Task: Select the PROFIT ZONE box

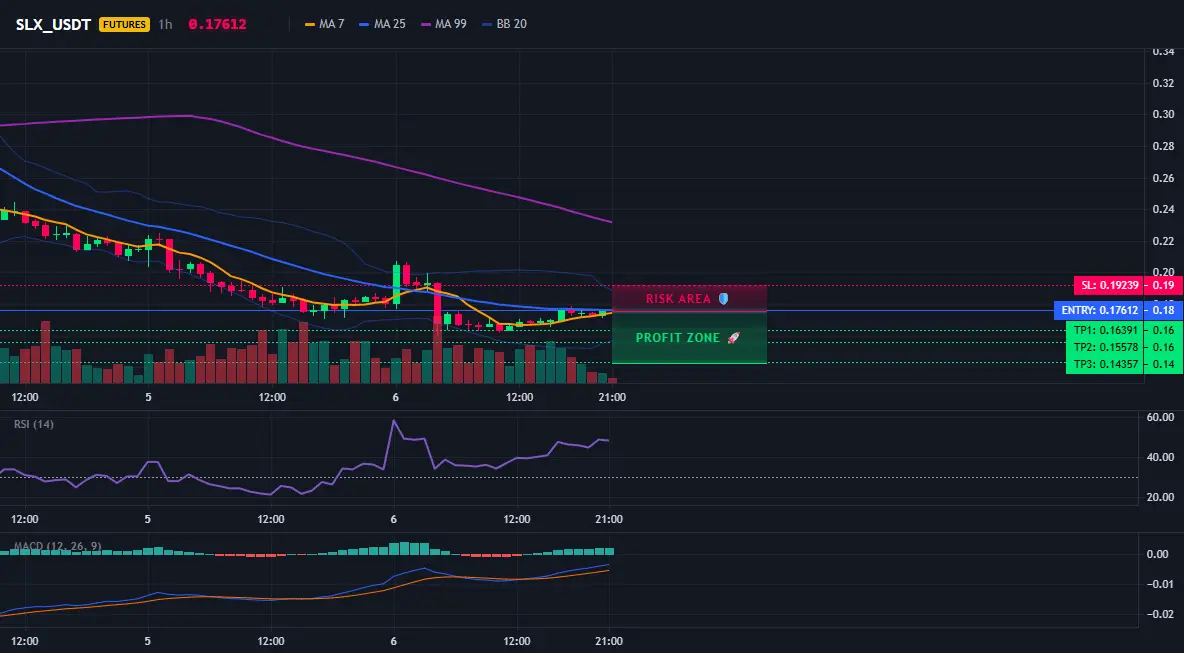Action: click(689, 337)
